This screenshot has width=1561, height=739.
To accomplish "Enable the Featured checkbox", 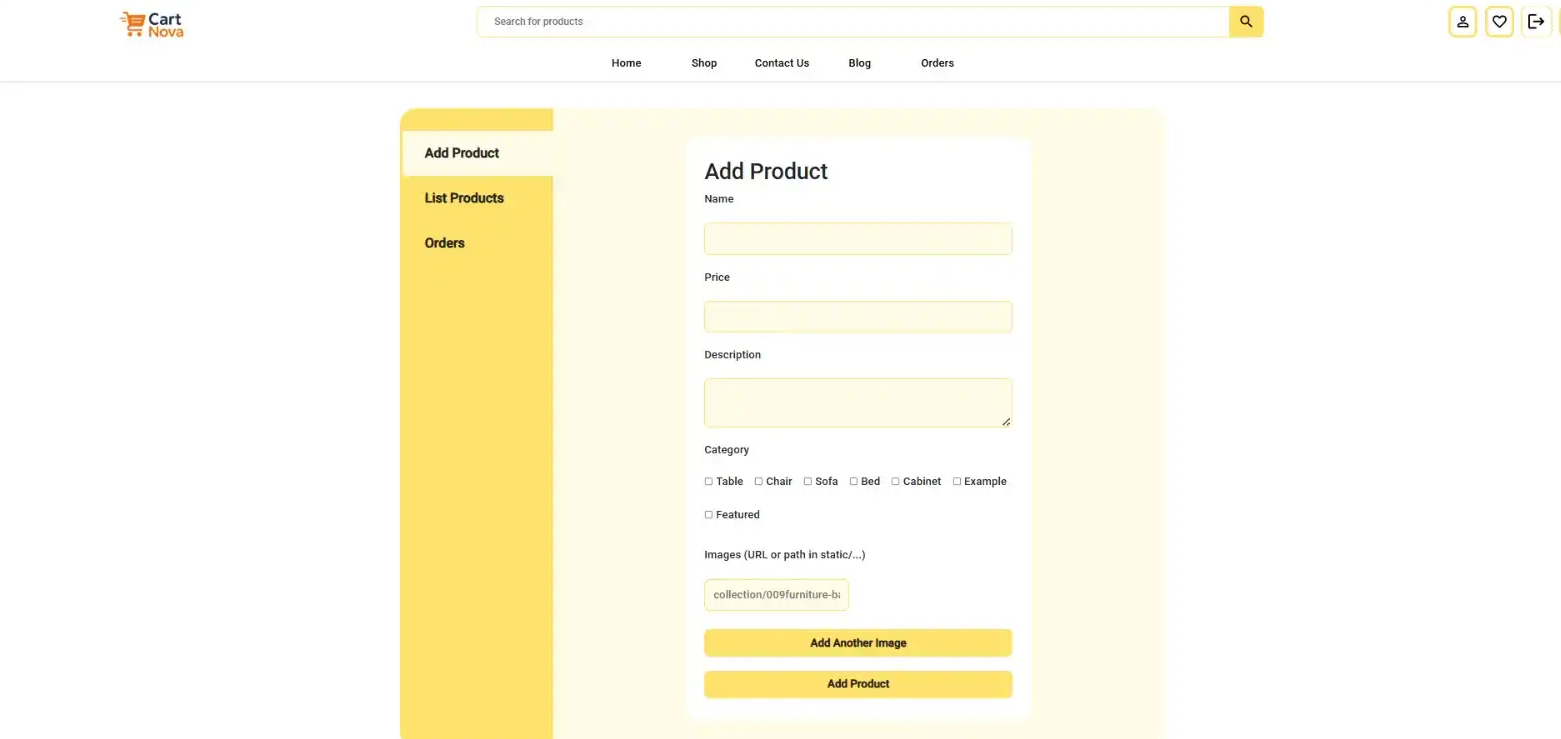I will [x=709, y=515].
